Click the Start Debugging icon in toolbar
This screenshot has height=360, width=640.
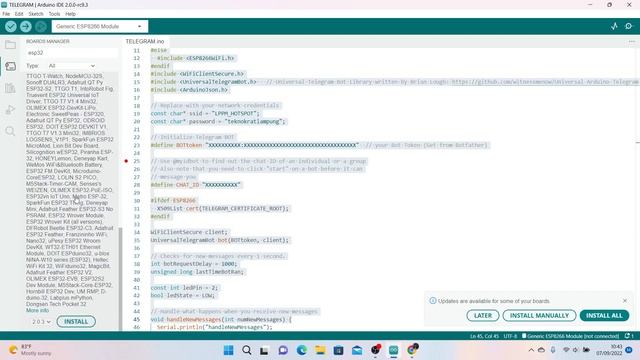pos(40,27)
